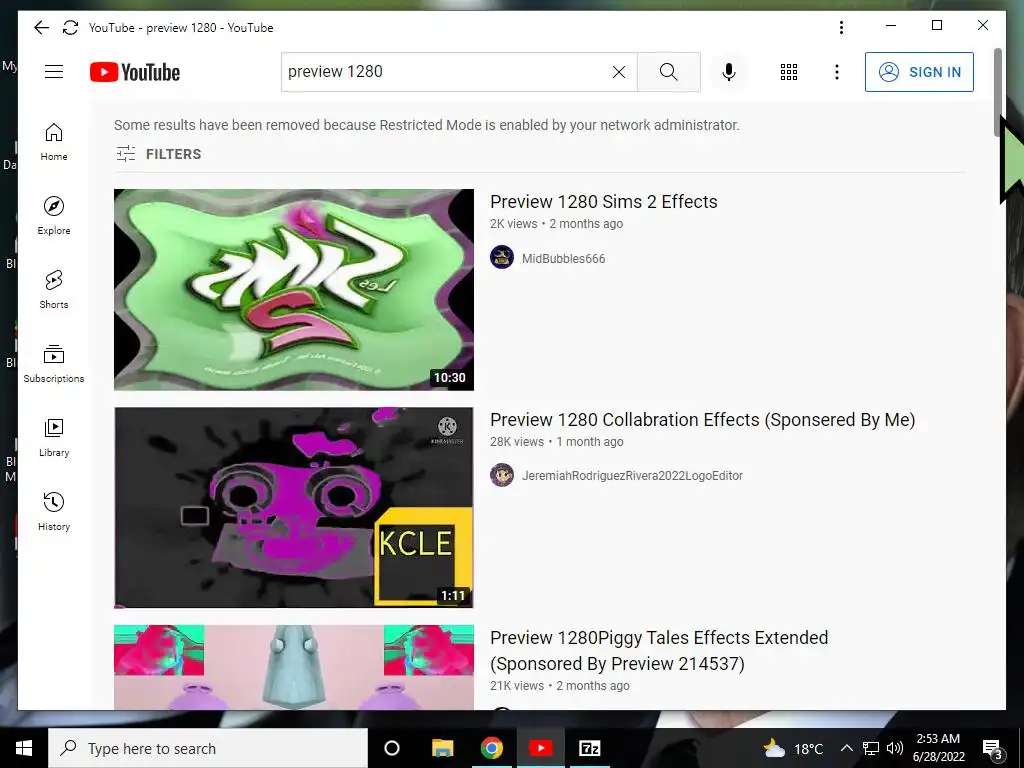1024x768 pixels.
Task: Switch to YouTube app on taskbar
Action: [x=541, y=748]
